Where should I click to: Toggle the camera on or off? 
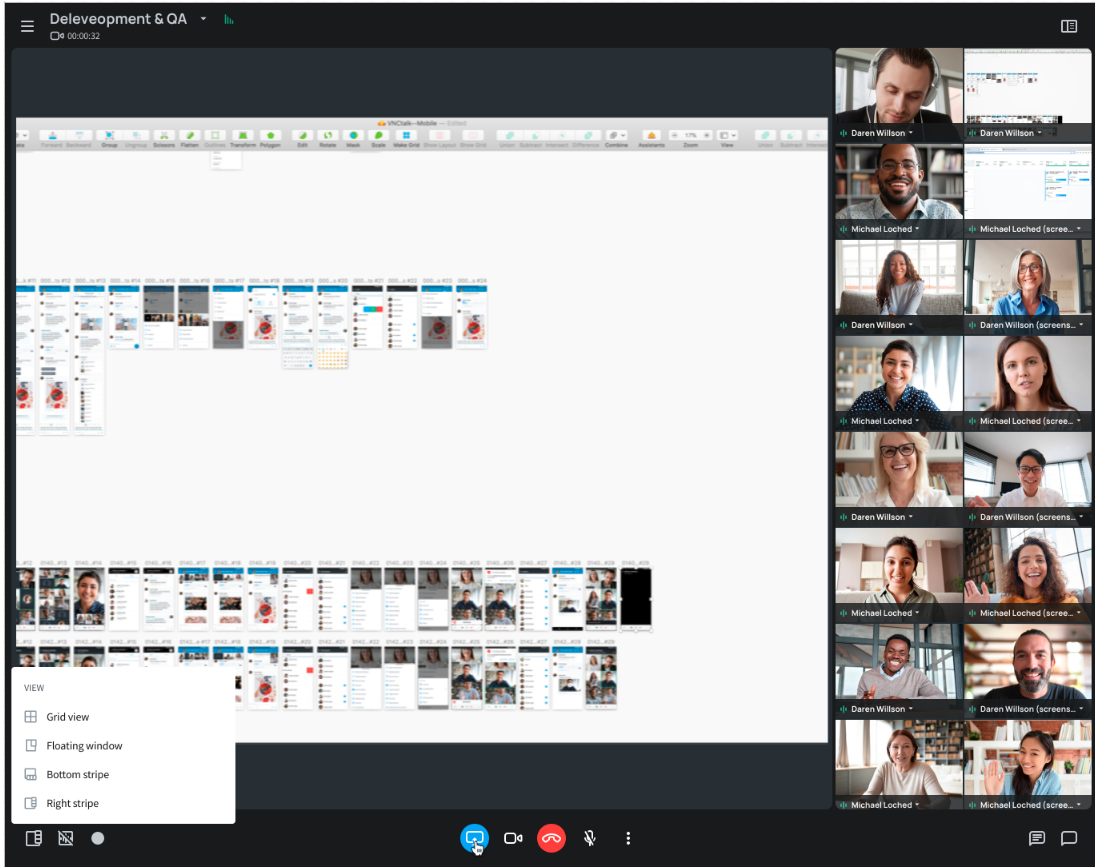point(513,838)
